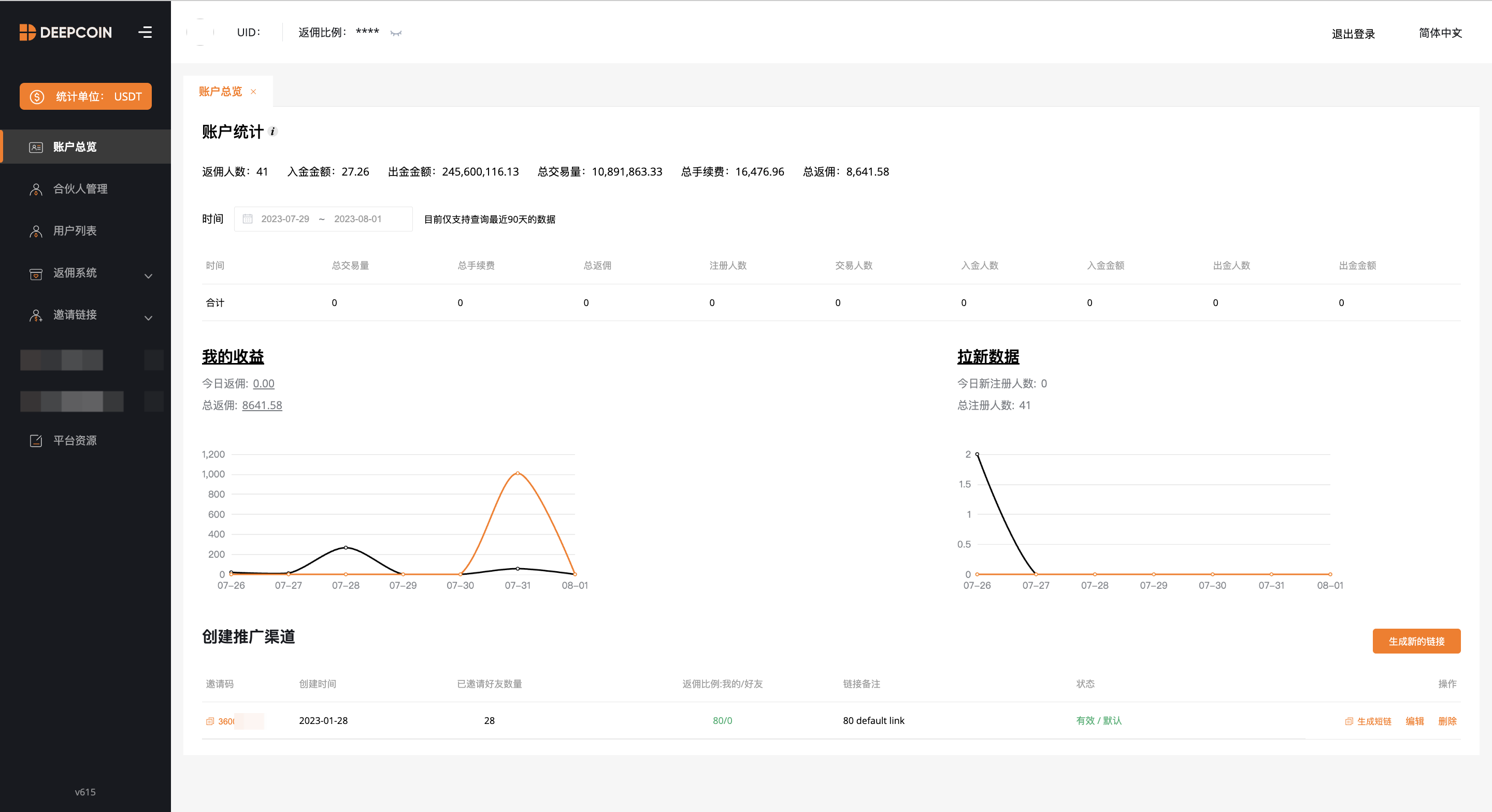
Task: Click the 退出登录 link
Action: pos(1353,34)
